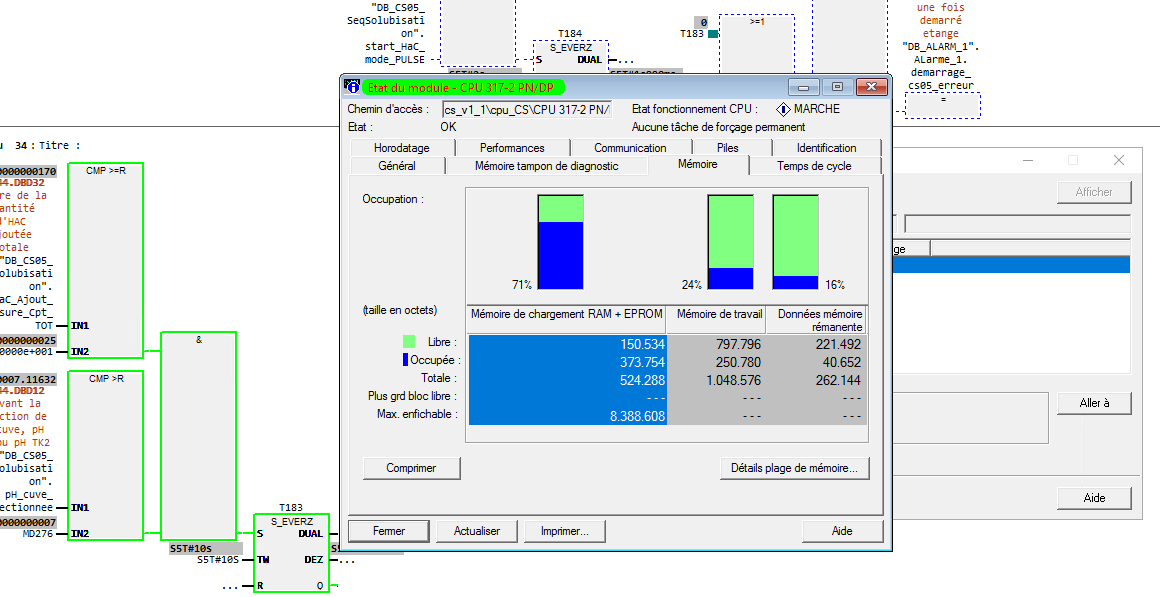Refresh the data with Actualiser
Image resolution: width=1160 pixels, height=597 pixels.
pyautogui.click(x=476, y=531)
